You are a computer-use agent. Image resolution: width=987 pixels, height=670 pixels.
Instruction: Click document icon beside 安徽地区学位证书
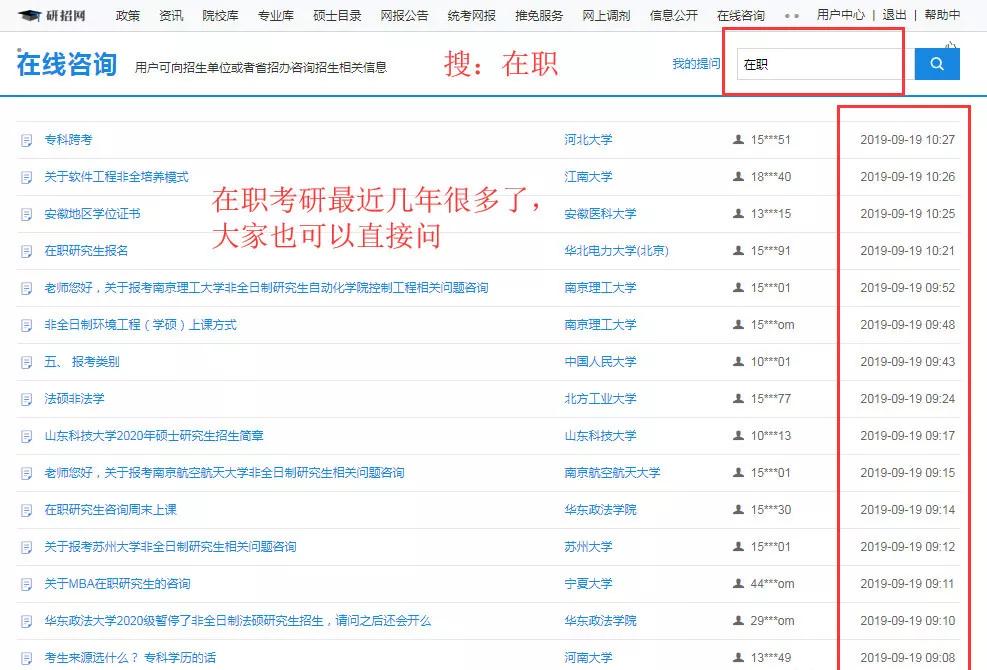pyautogui.click(x=26, y=214)
